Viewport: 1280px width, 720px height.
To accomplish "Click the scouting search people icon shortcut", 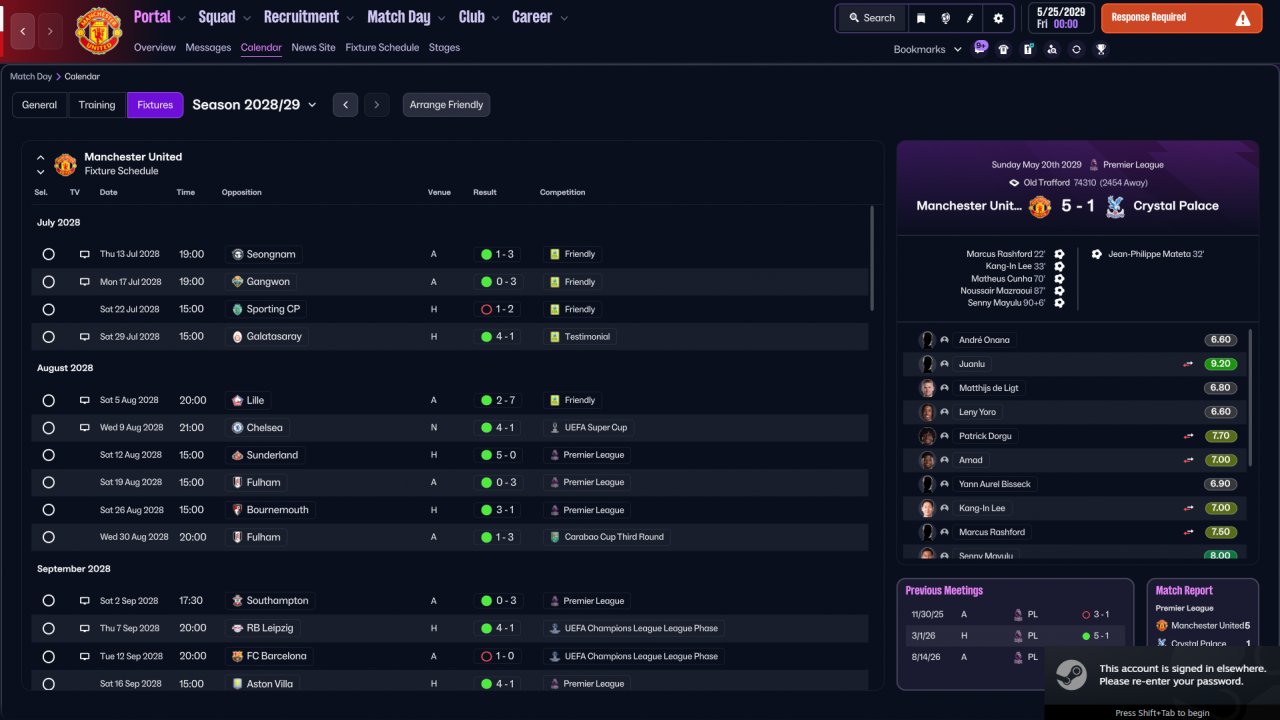I will tap(1052, 49).
